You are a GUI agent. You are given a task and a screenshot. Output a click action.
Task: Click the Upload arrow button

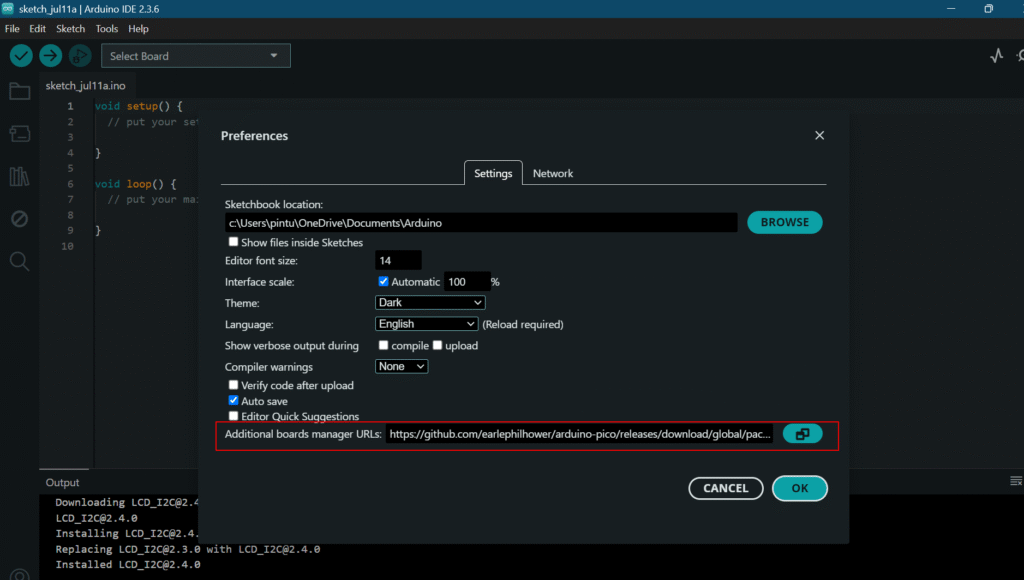50,56
